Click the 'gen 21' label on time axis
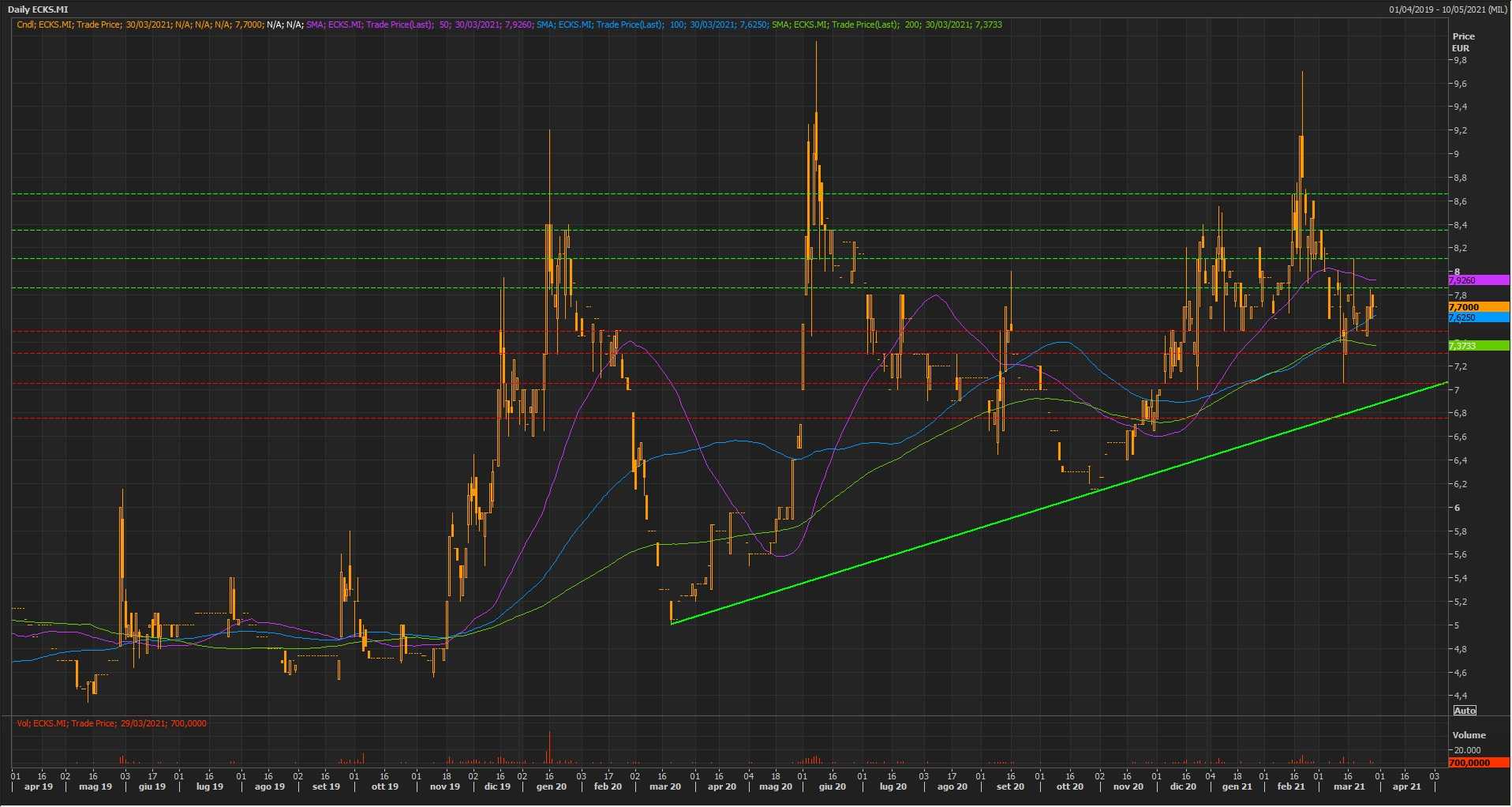 pyautogui.click(x=1237, y=786)
